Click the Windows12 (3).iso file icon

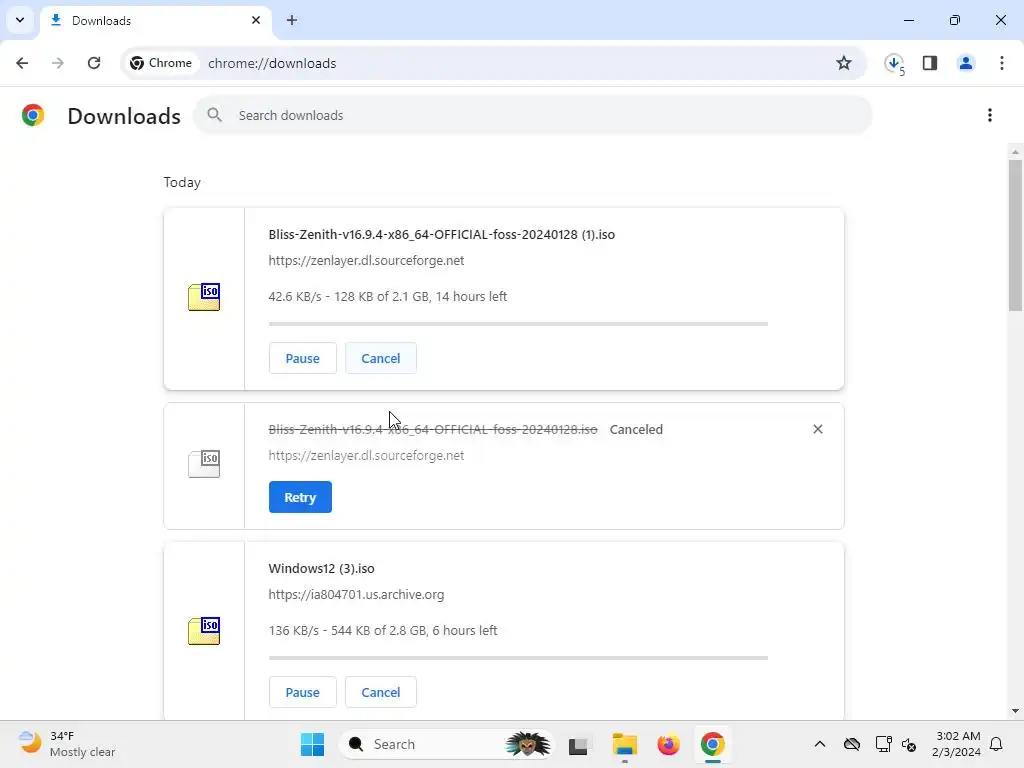click(x=204, y=631)
